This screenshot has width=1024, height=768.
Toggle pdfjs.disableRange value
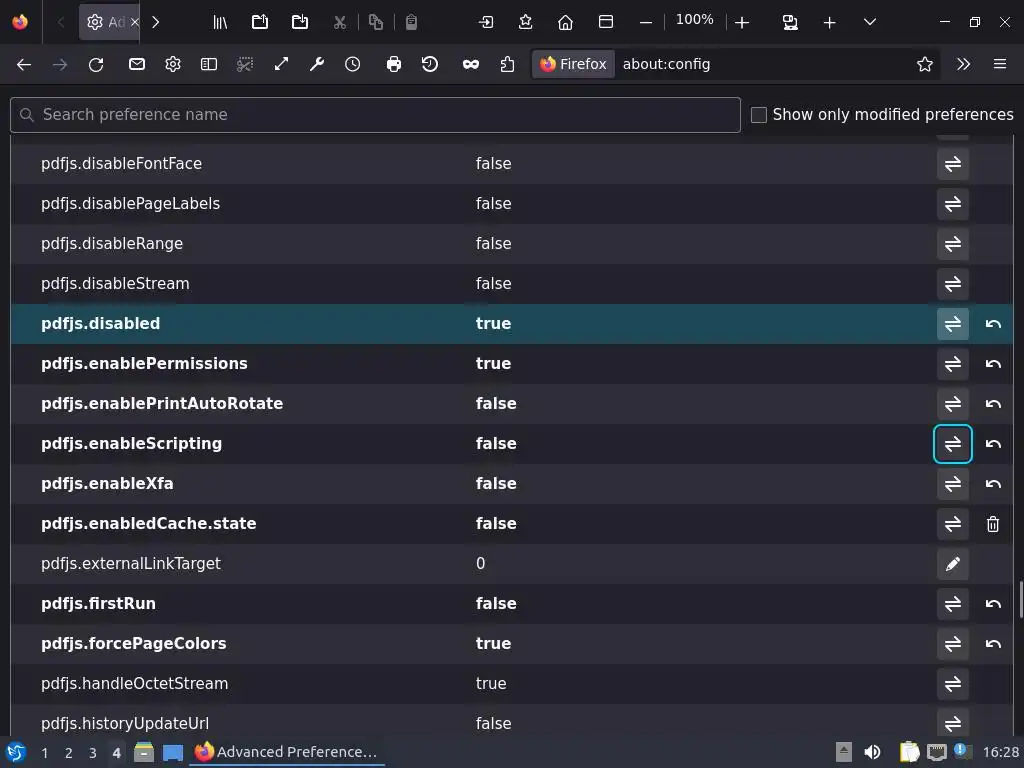pyautogui.click(x=953, y=244)
